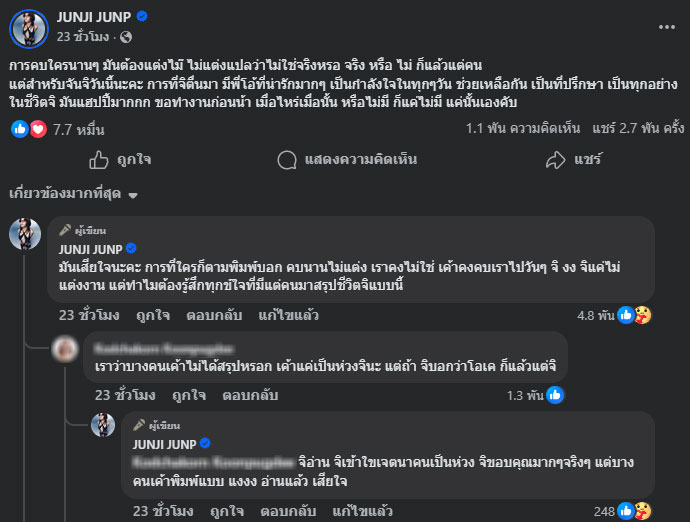
Task: Click แก้ไขแล้ว on the first author comment
Action: point(288,315)
